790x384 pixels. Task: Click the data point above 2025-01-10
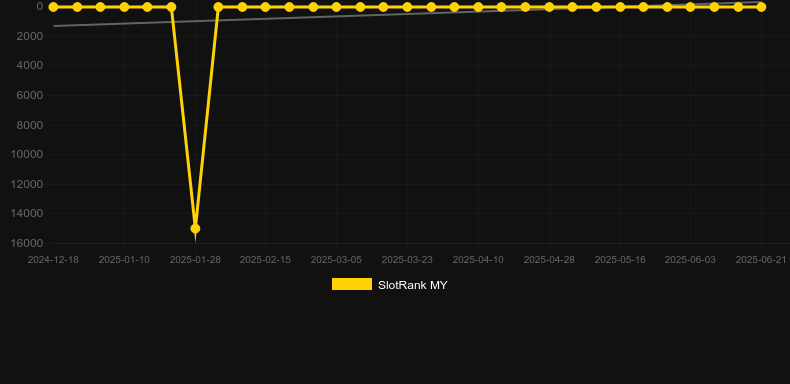[124, 7]
